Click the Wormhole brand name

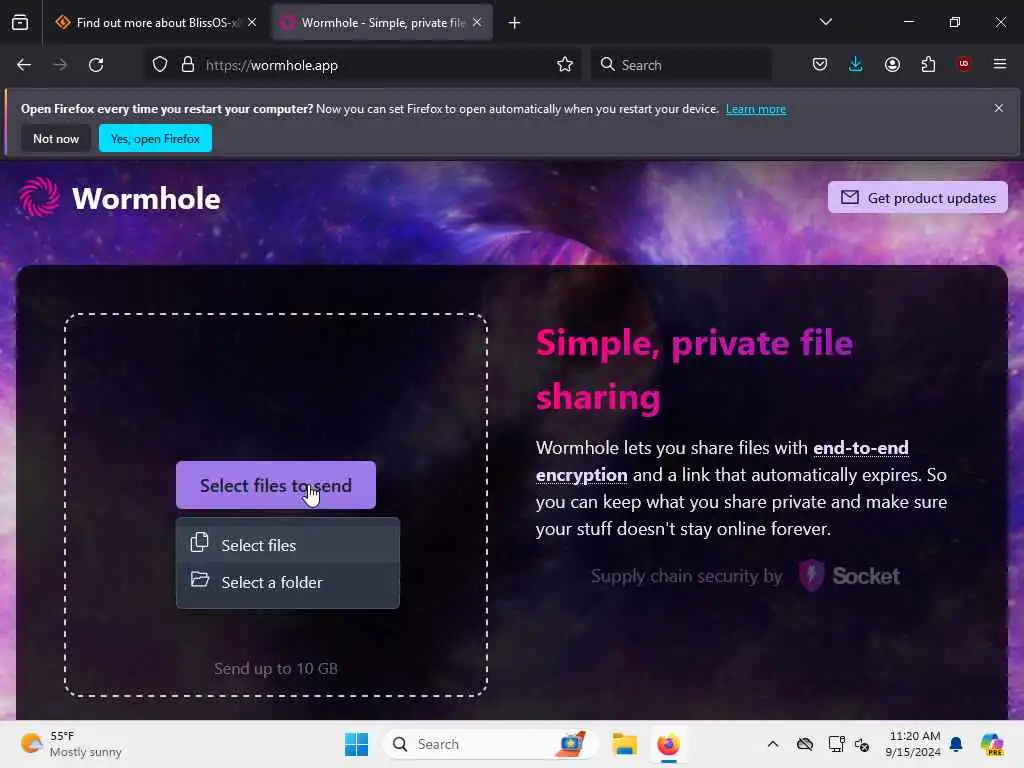(x=146, y=199)
